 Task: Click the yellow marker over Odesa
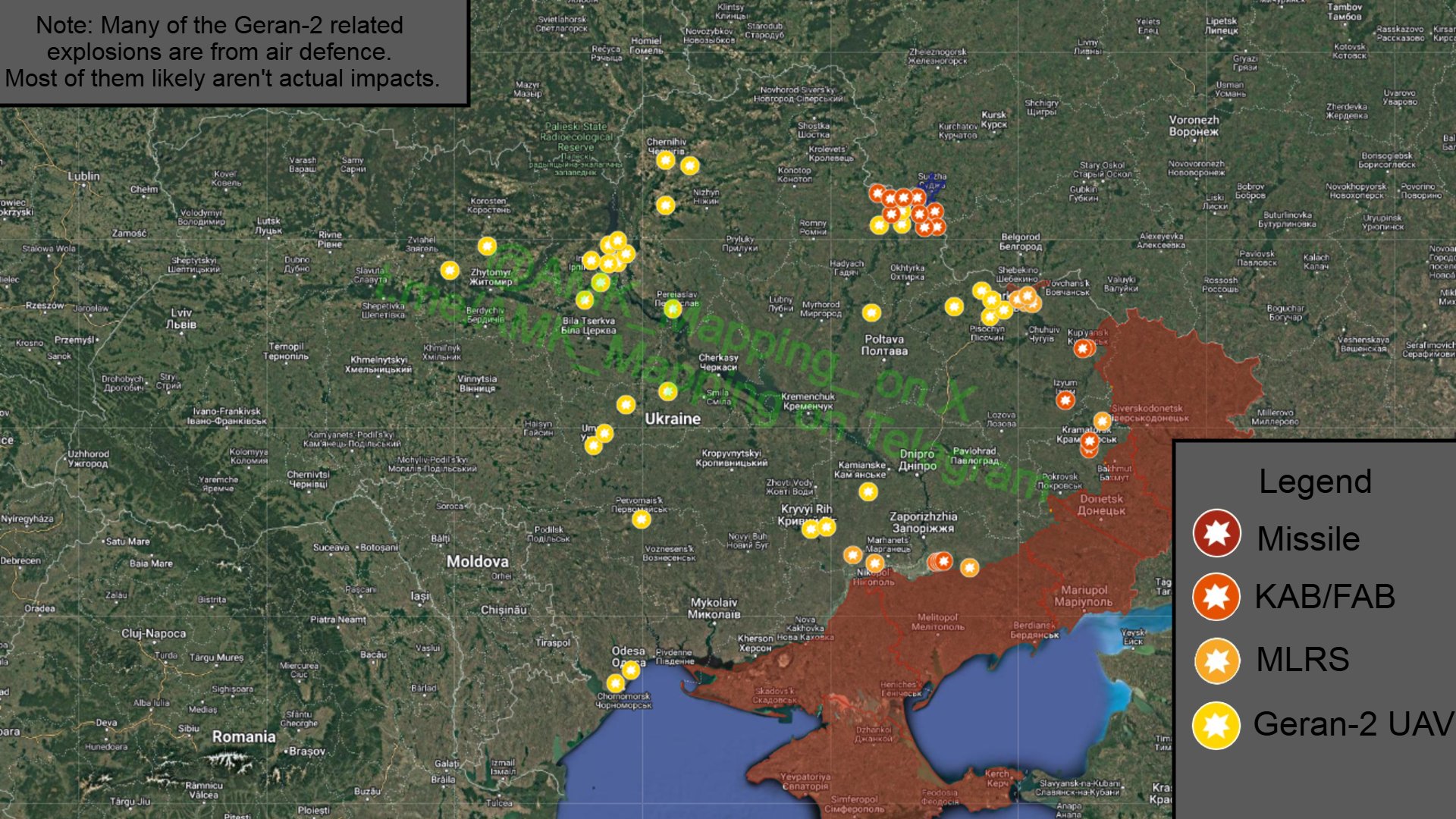tap(631, 670)
